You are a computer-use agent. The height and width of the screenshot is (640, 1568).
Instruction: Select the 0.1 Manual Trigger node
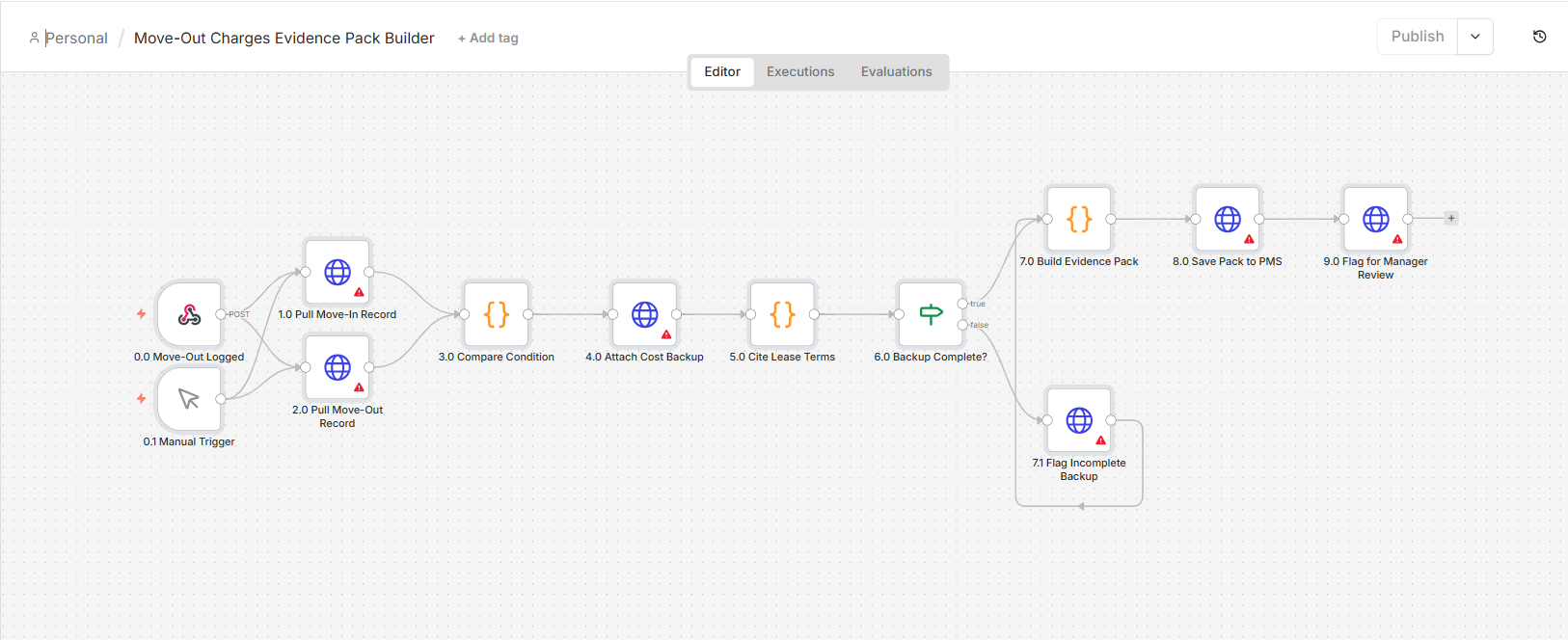click(189, 399)
